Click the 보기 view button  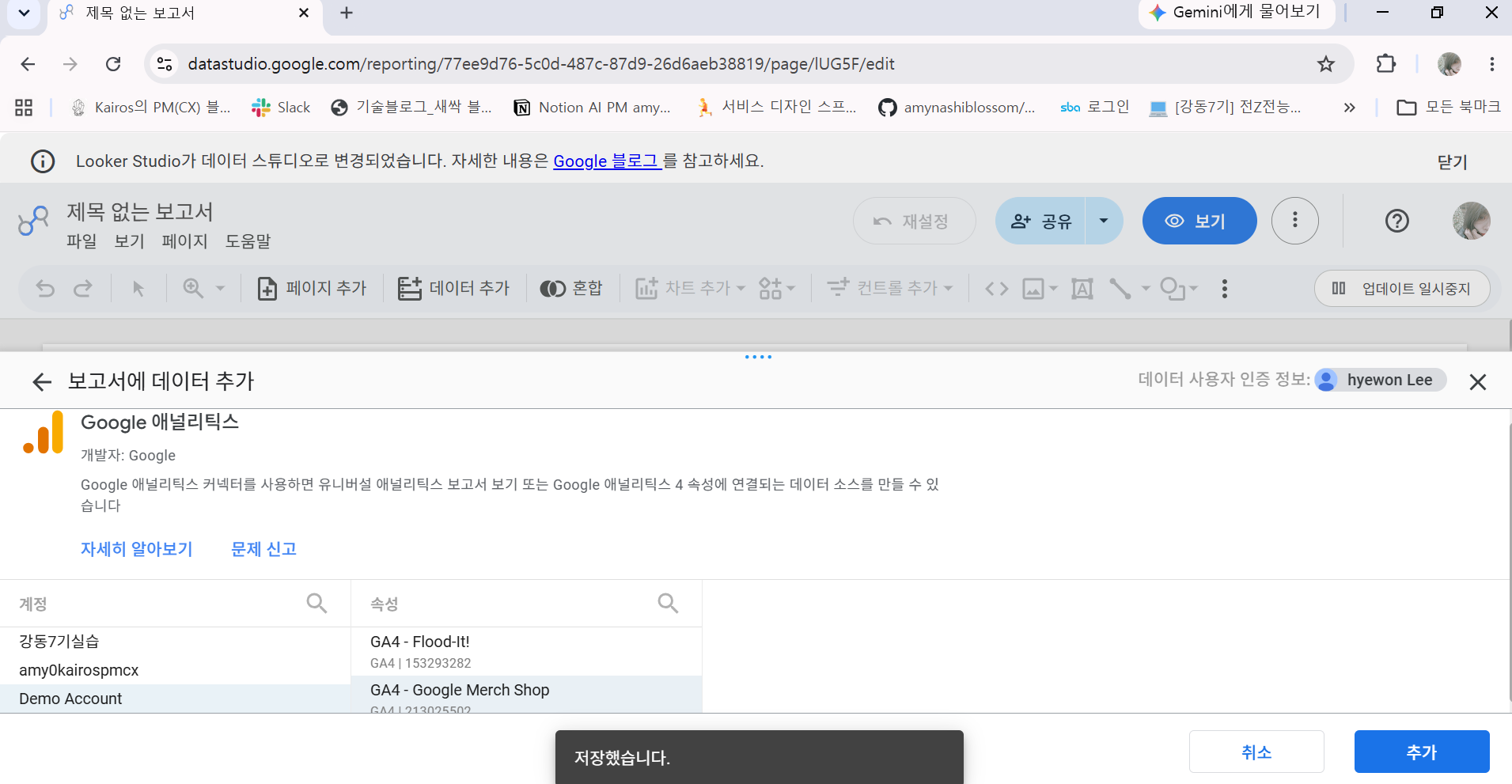click(1199, 222)
